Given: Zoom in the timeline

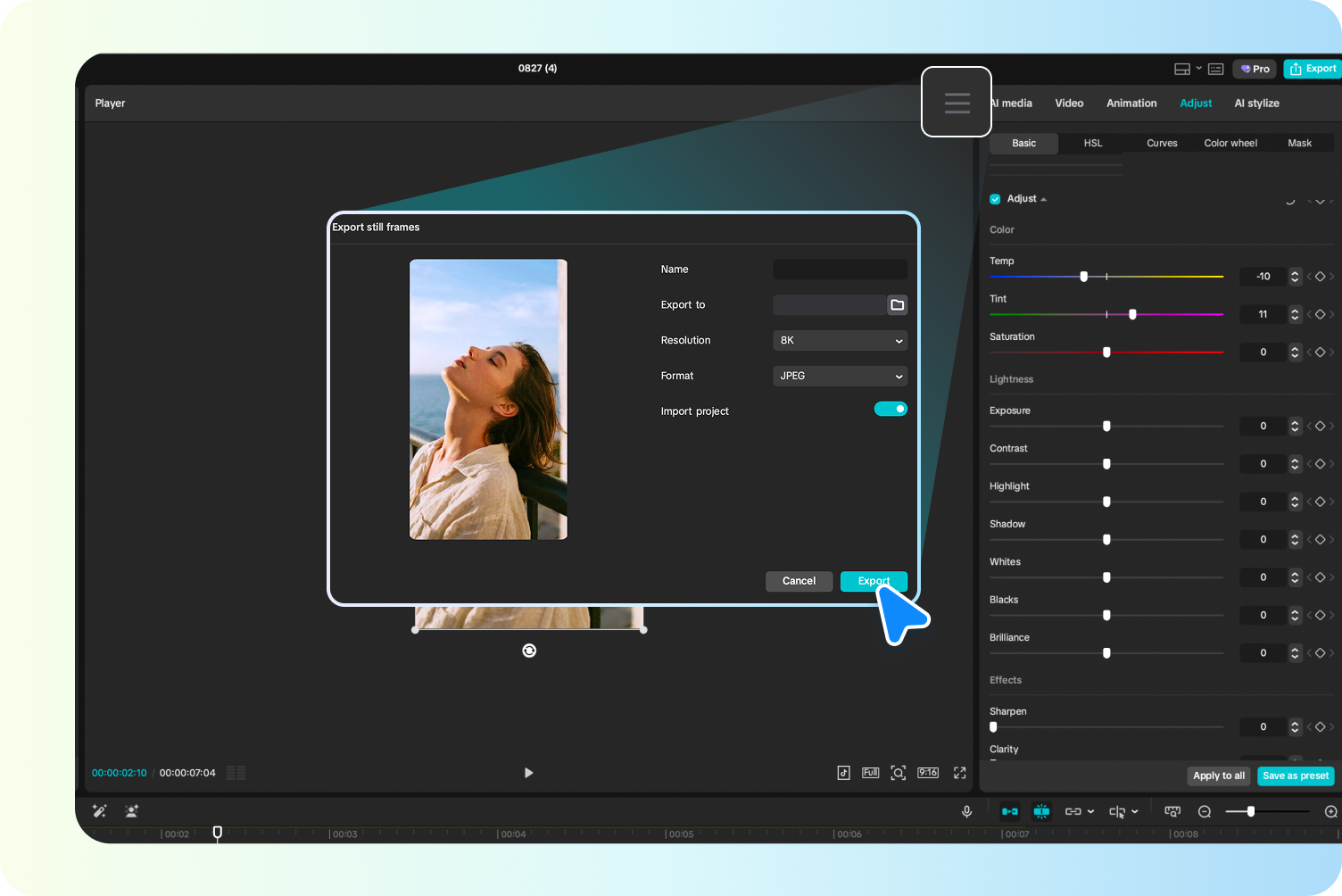Looking at the screenshot, I should pyautogui.click(x=1331, y=811).
